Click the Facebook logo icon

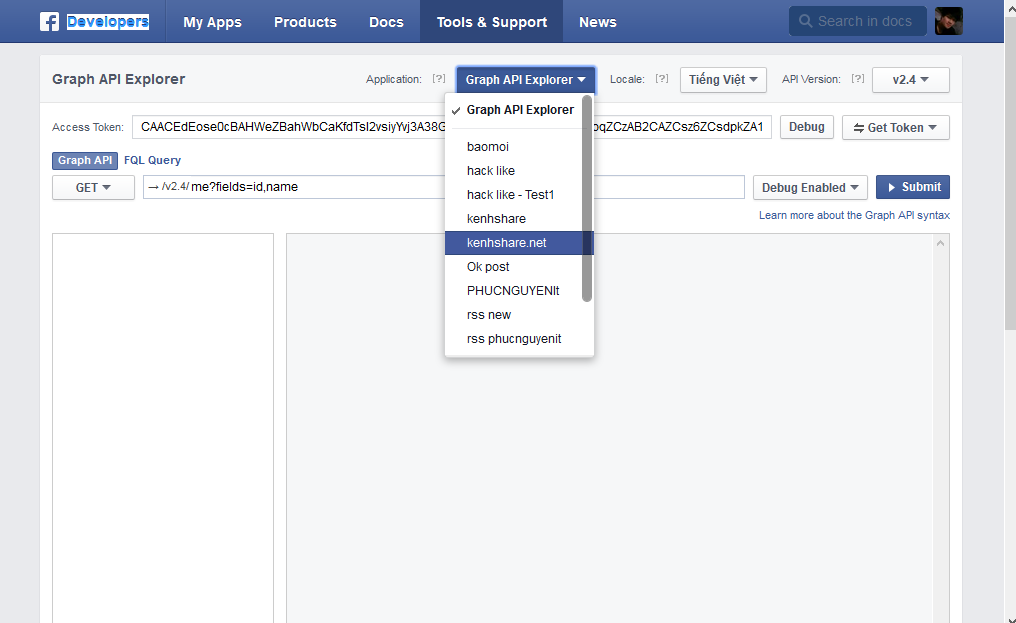point(49,21)
